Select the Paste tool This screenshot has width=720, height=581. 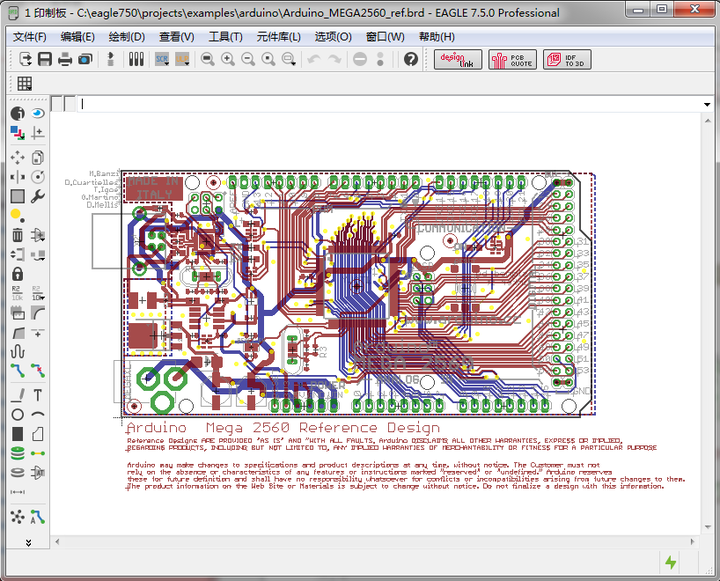(x=17, y=215)
